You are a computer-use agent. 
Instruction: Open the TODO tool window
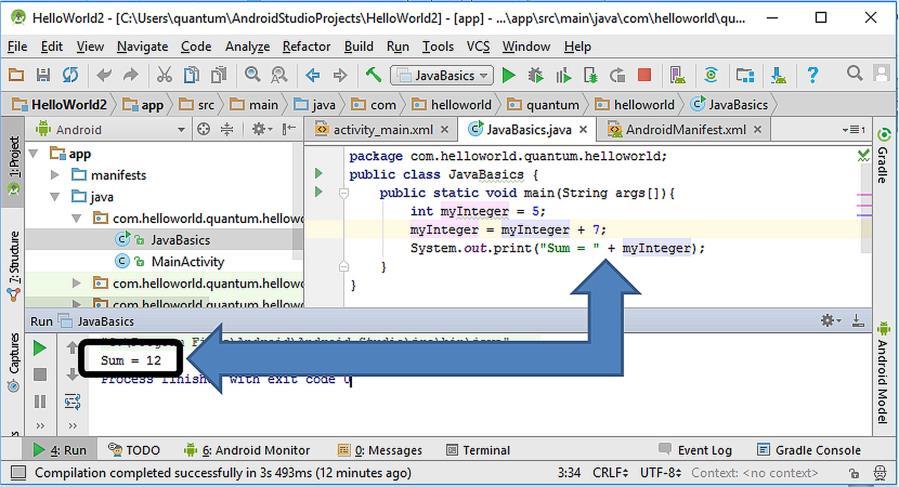coord(134,450)
